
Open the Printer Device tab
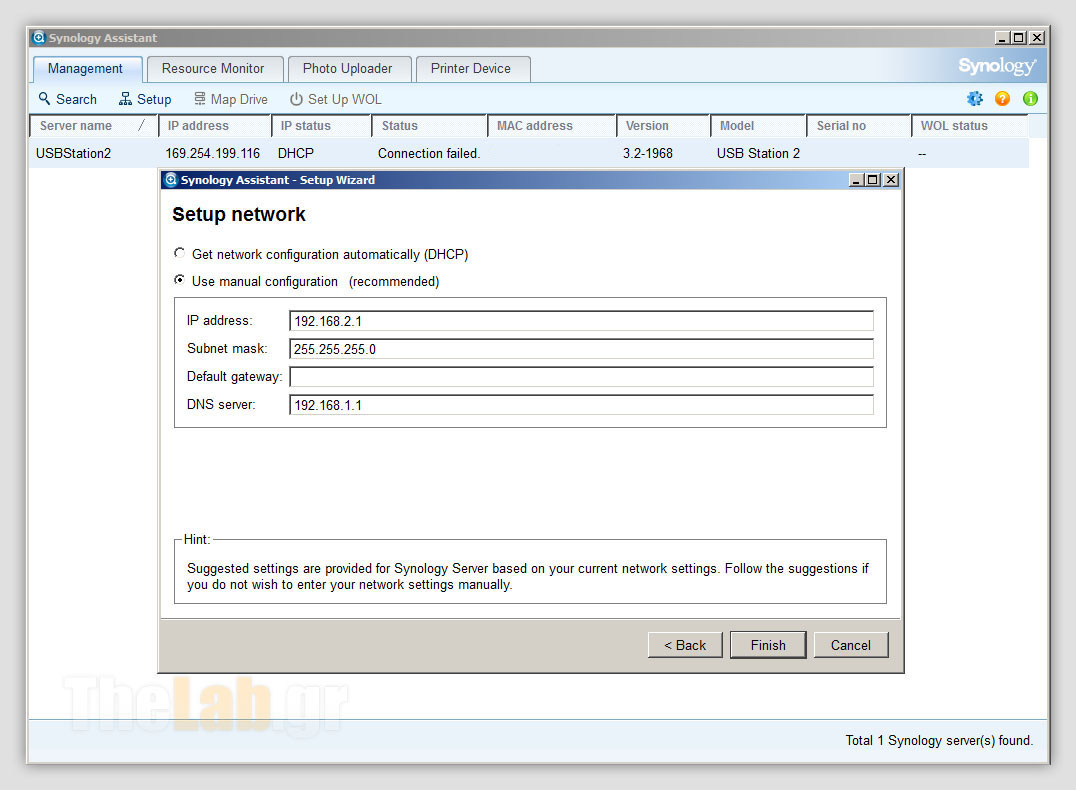(471, 69)
